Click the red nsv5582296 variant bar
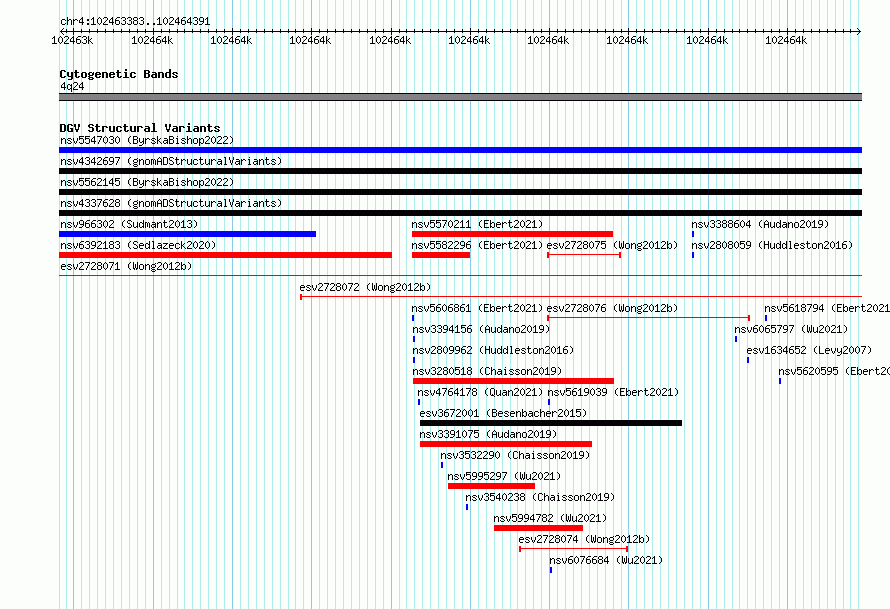The width and height of the screenshot is (890, 609). [x=441, y=255]
